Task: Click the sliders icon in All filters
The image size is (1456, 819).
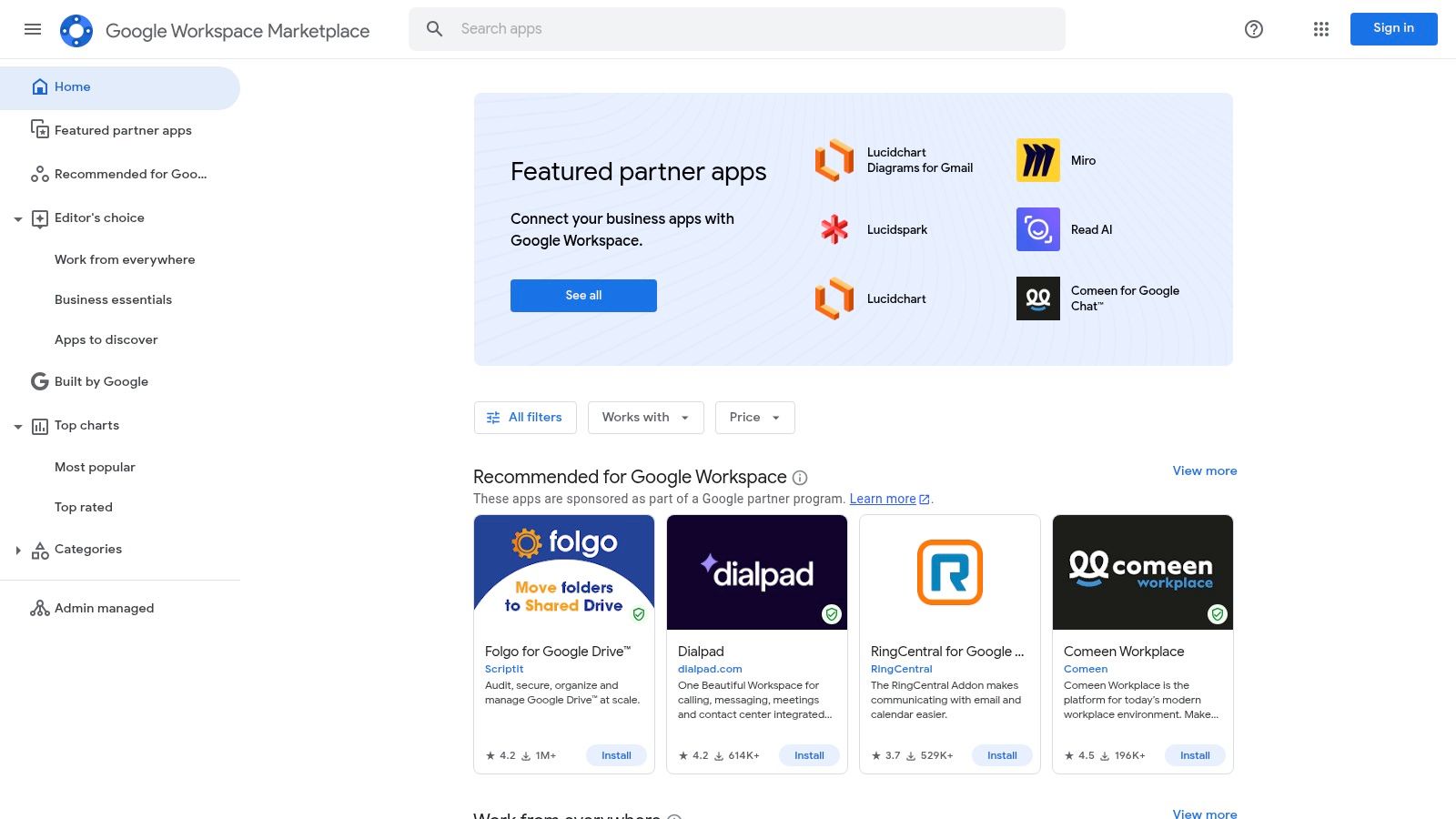Action: click(x=493, y=418)
